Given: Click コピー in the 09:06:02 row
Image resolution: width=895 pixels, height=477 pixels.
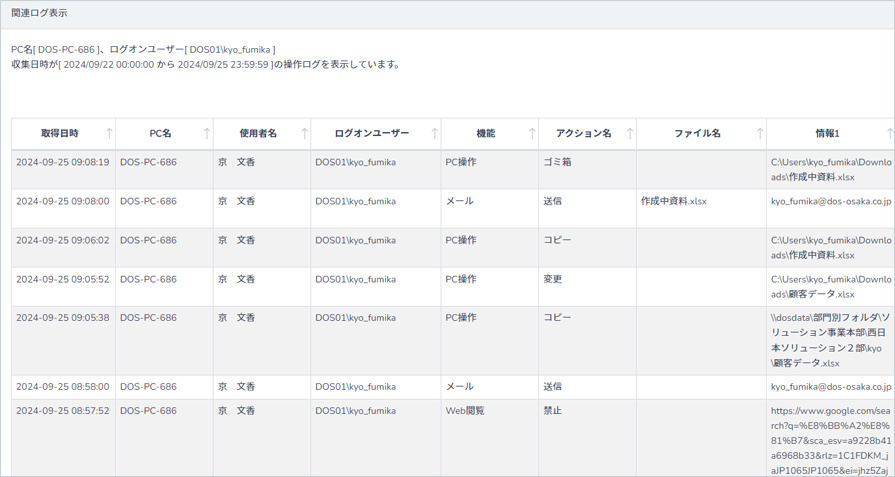Looking at the screenshot, I should 557,240.
